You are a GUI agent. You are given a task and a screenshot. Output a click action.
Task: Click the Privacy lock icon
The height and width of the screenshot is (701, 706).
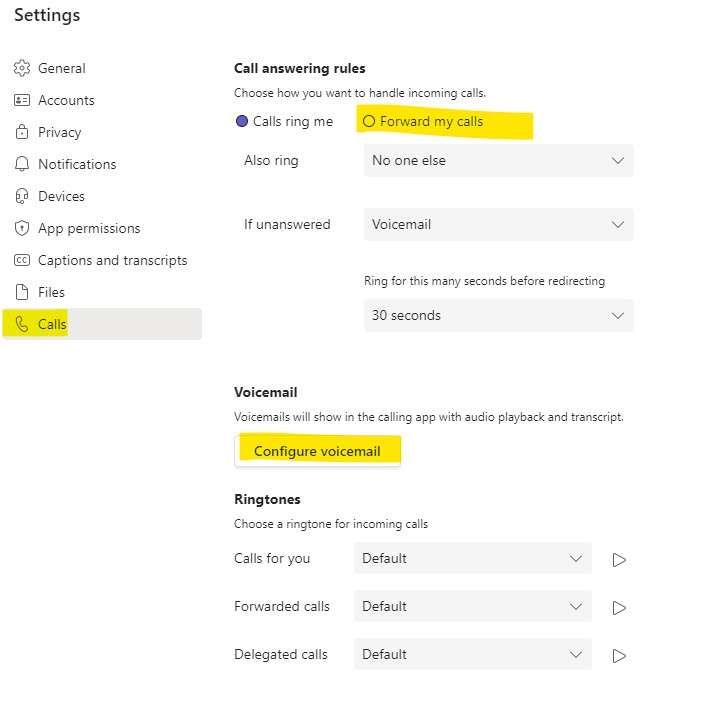click(22, 132)
